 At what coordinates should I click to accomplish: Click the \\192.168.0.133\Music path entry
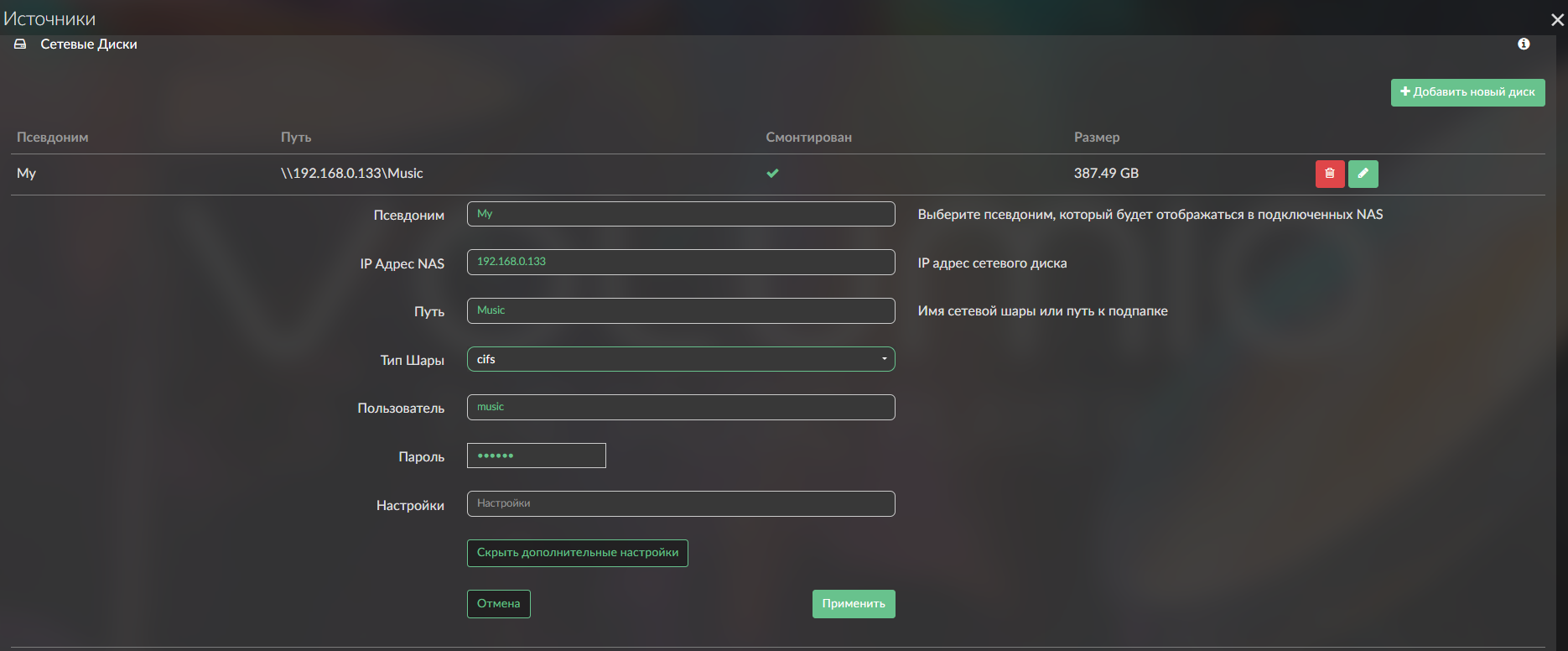coord(351,174)
